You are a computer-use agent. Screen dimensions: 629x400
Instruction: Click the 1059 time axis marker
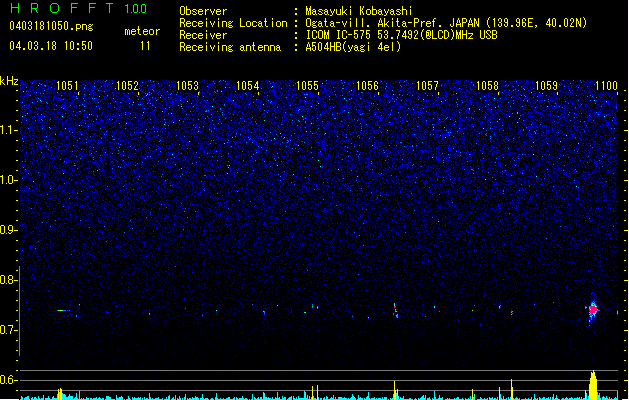coord(547,86)
